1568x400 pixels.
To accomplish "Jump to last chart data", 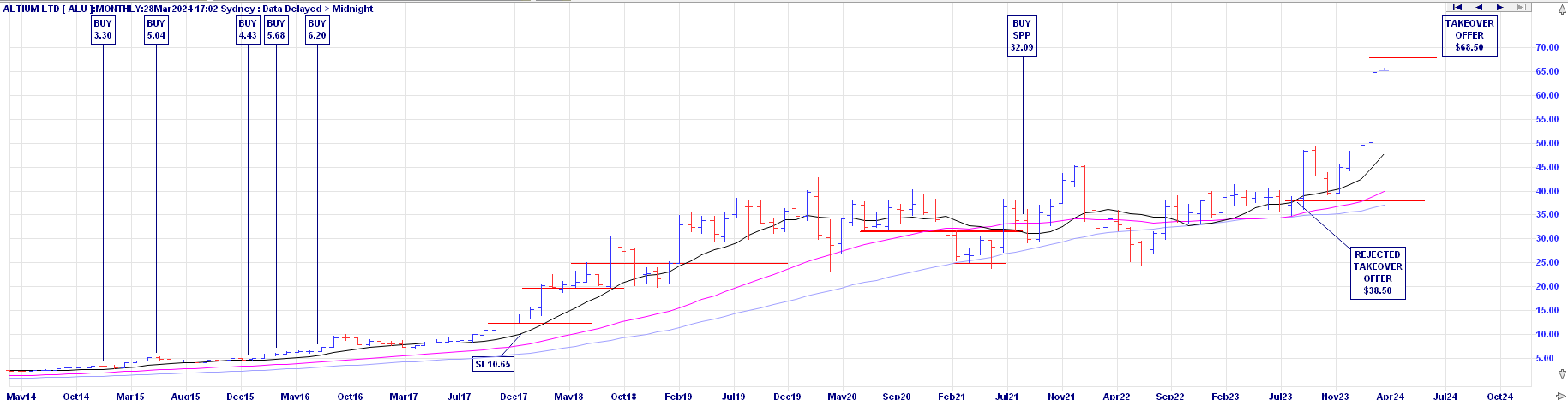I will tap(1522, 7).
